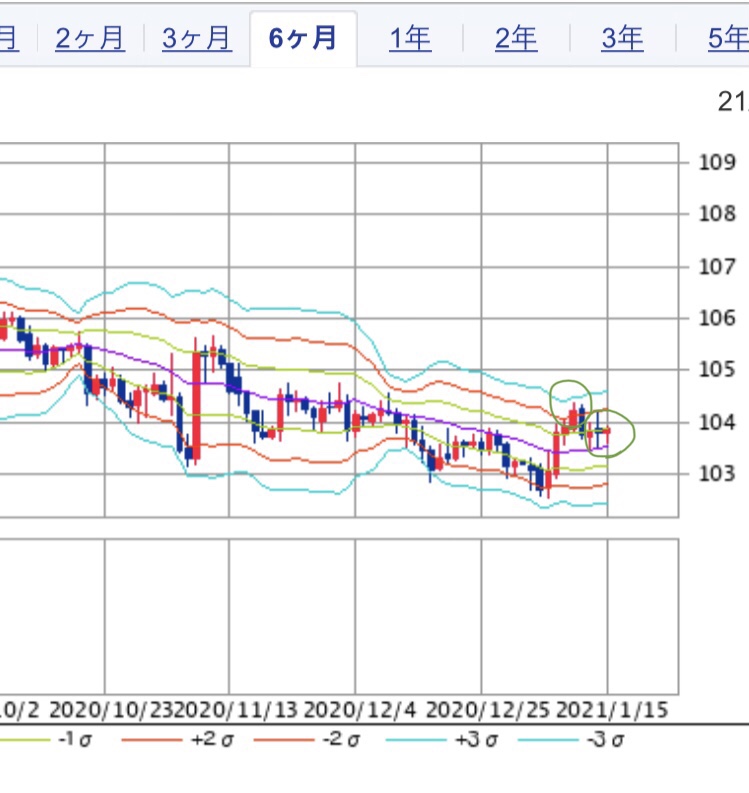Image resolution: width=749 pixels, height=793 pixels.
Task: Open the 5年 chart period tab
Action: pyautogui.click(x=728, y=38)
